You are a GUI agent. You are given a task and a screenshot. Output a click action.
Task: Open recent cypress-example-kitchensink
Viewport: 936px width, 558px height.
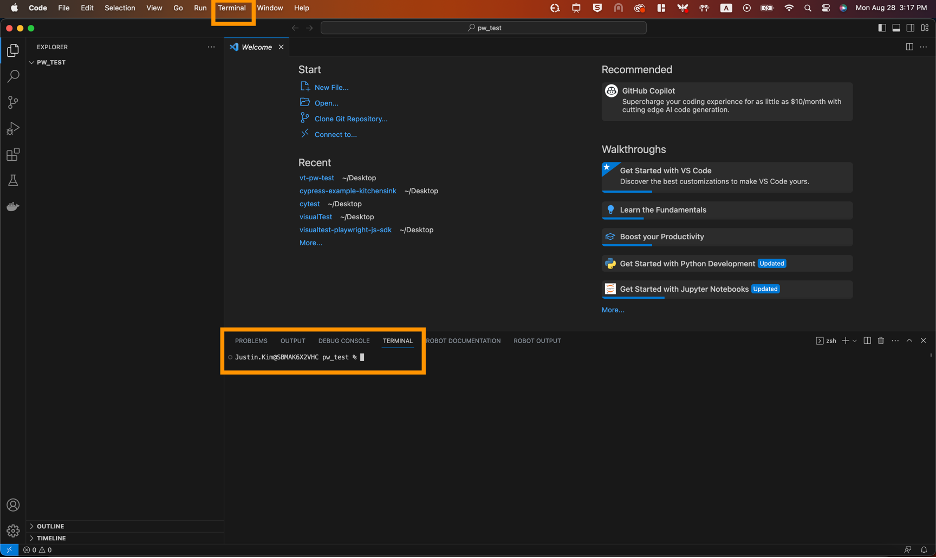click(x=347, y=191)
